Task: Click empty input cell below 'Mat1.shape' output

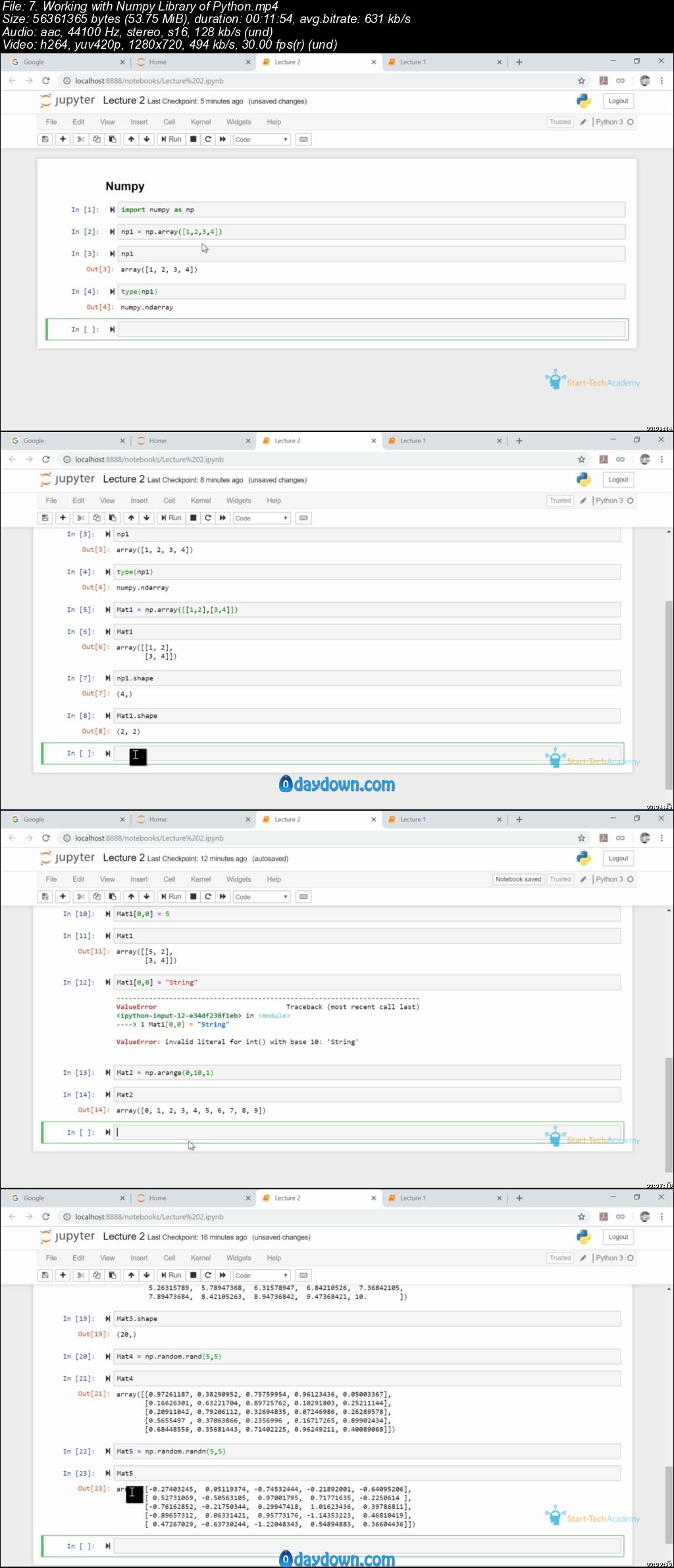Action: click(x=367, y=753)
